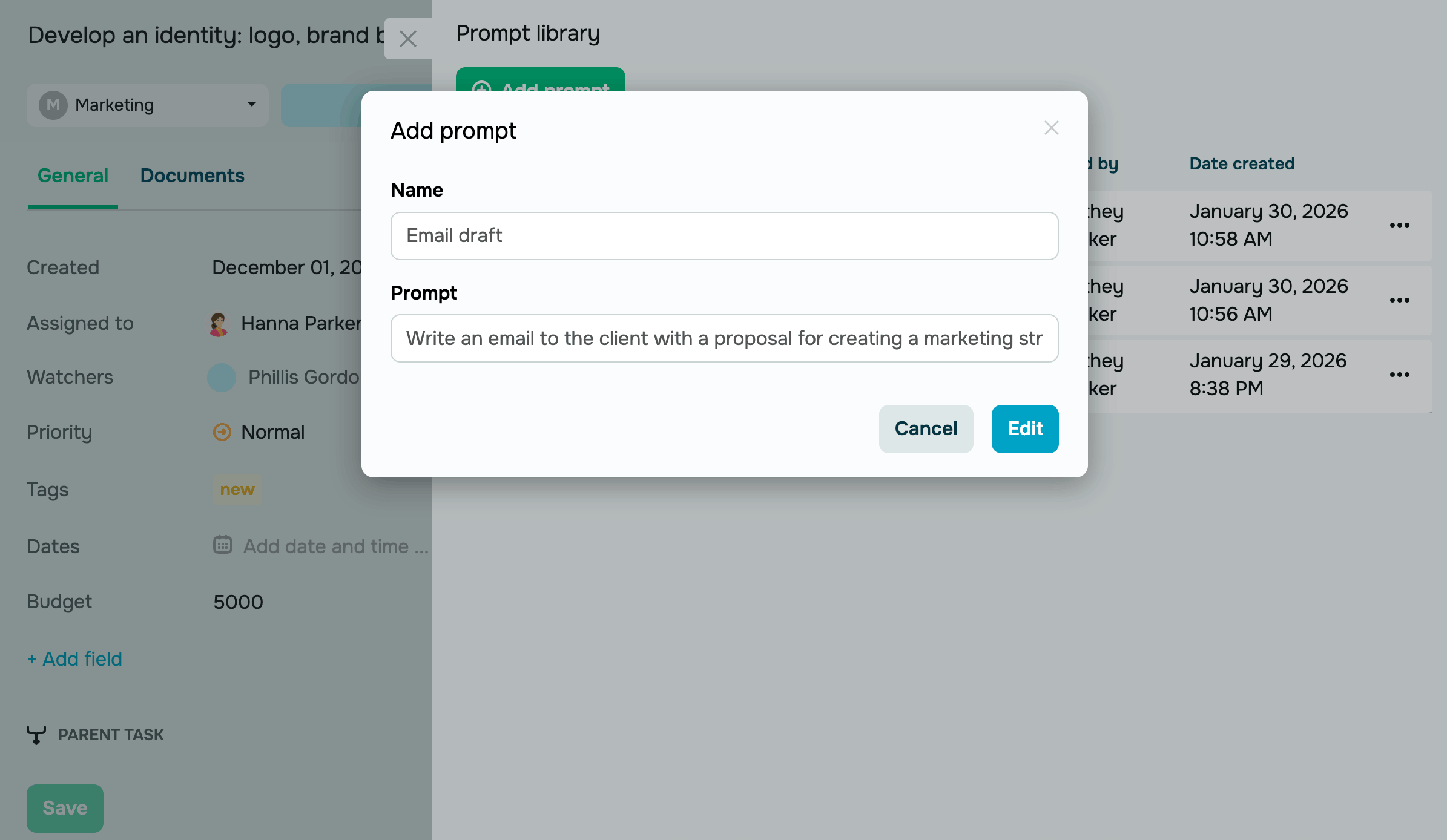Open options menu for January 30 10:56 AM prompt
This screenshot has width=1447, height=840.
(x=1399, y=300)
